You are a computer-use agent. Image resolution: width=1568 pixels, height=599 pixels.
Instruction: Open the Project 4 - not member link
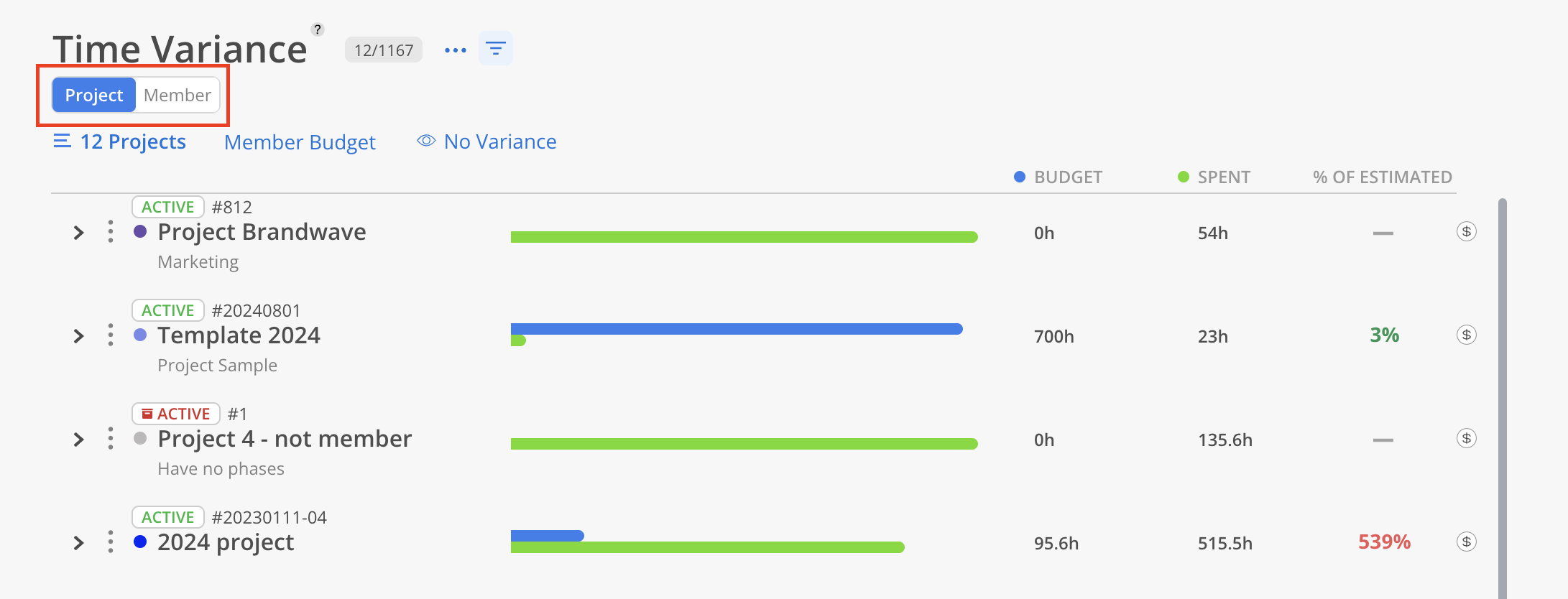[285, 439]
